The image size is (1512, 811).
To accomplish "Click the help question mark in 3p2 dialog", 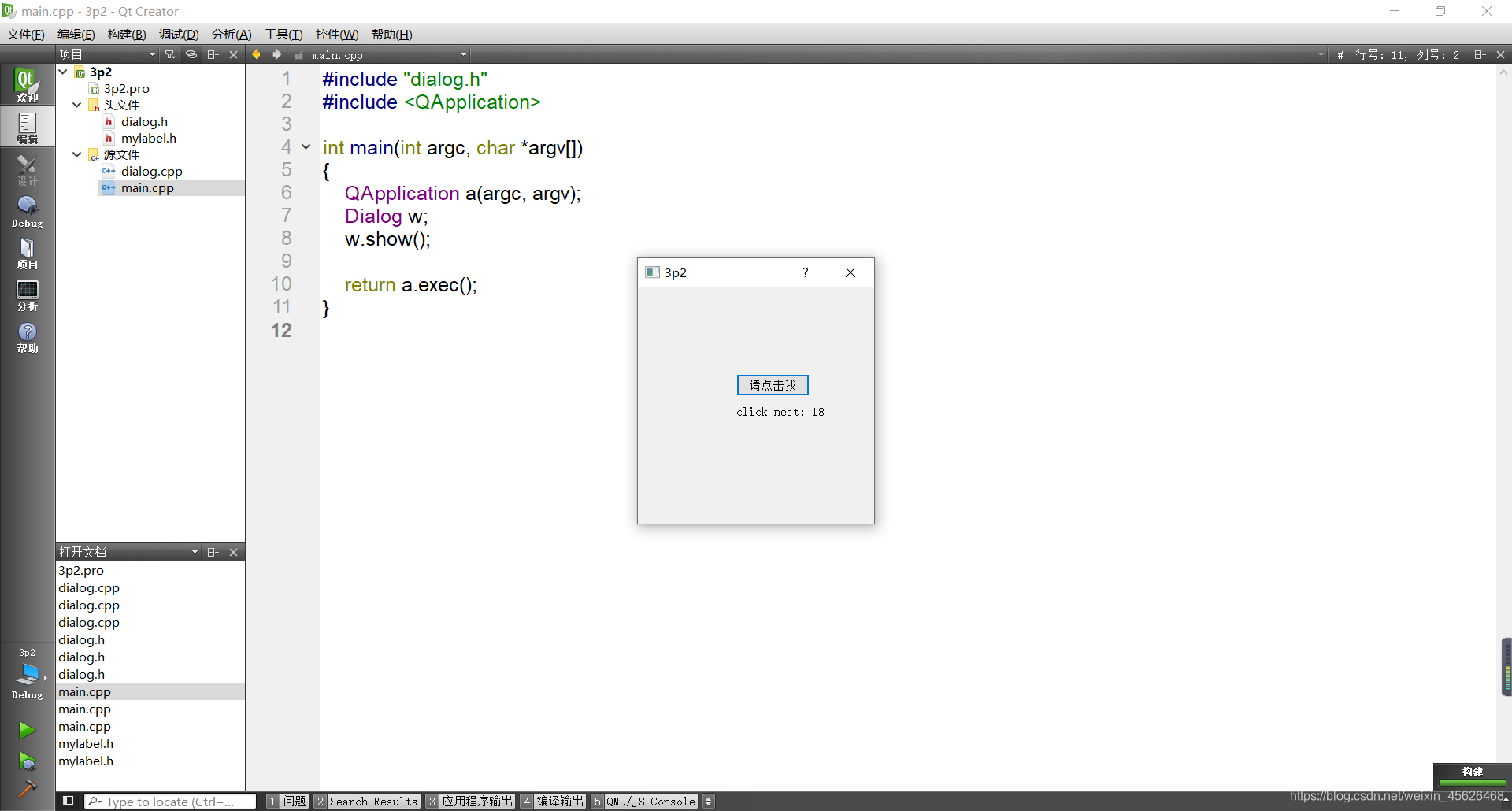I will coord(805,272).
